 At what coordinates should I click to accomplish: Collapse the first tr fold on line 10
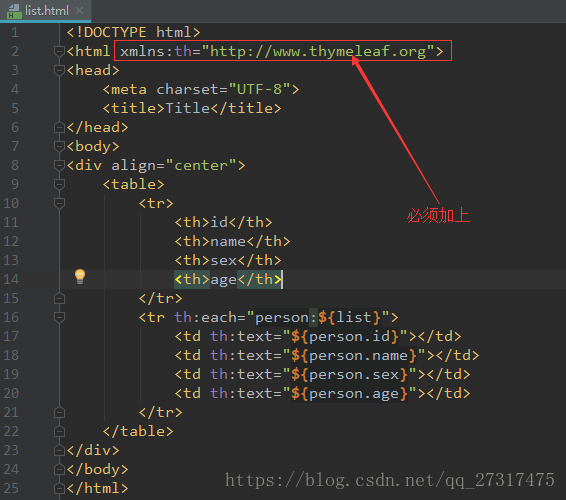coord(59,203)
